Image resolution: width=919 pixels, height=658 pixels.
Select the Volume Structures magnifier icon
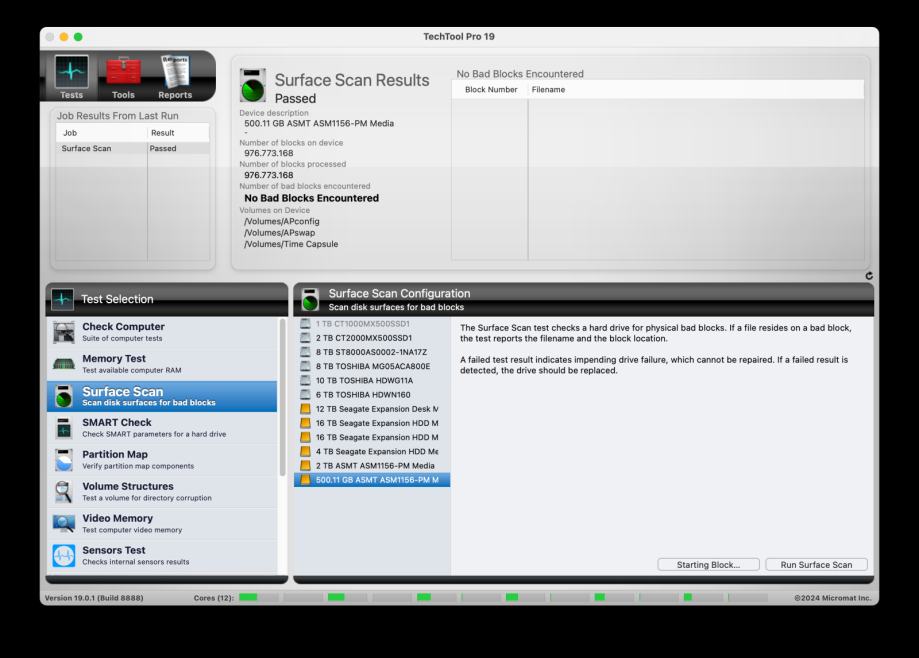tap(64, 492)
